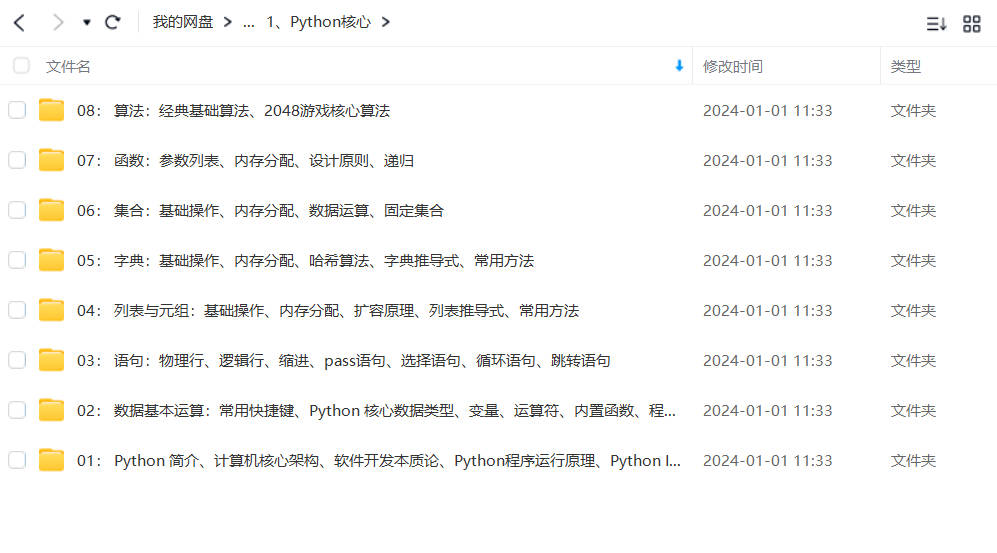The image size is (997, 553).
Task: Go back with the left arrow
Action: pos(20,23)
